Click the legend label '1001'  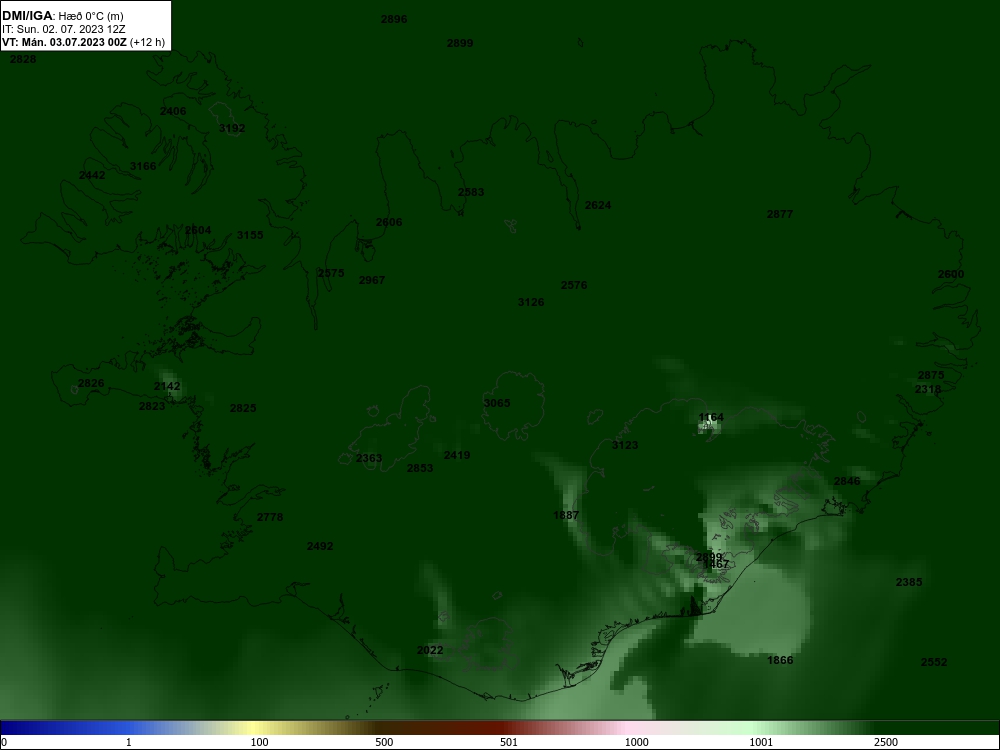(761, 742)
